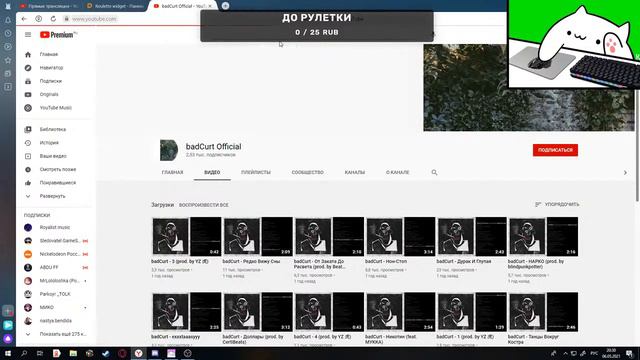Image resolution: width=640 pixels, height=360 pixels.
Task: Open YouTube Music in the sidebar
Action: (x=56, y=108)
